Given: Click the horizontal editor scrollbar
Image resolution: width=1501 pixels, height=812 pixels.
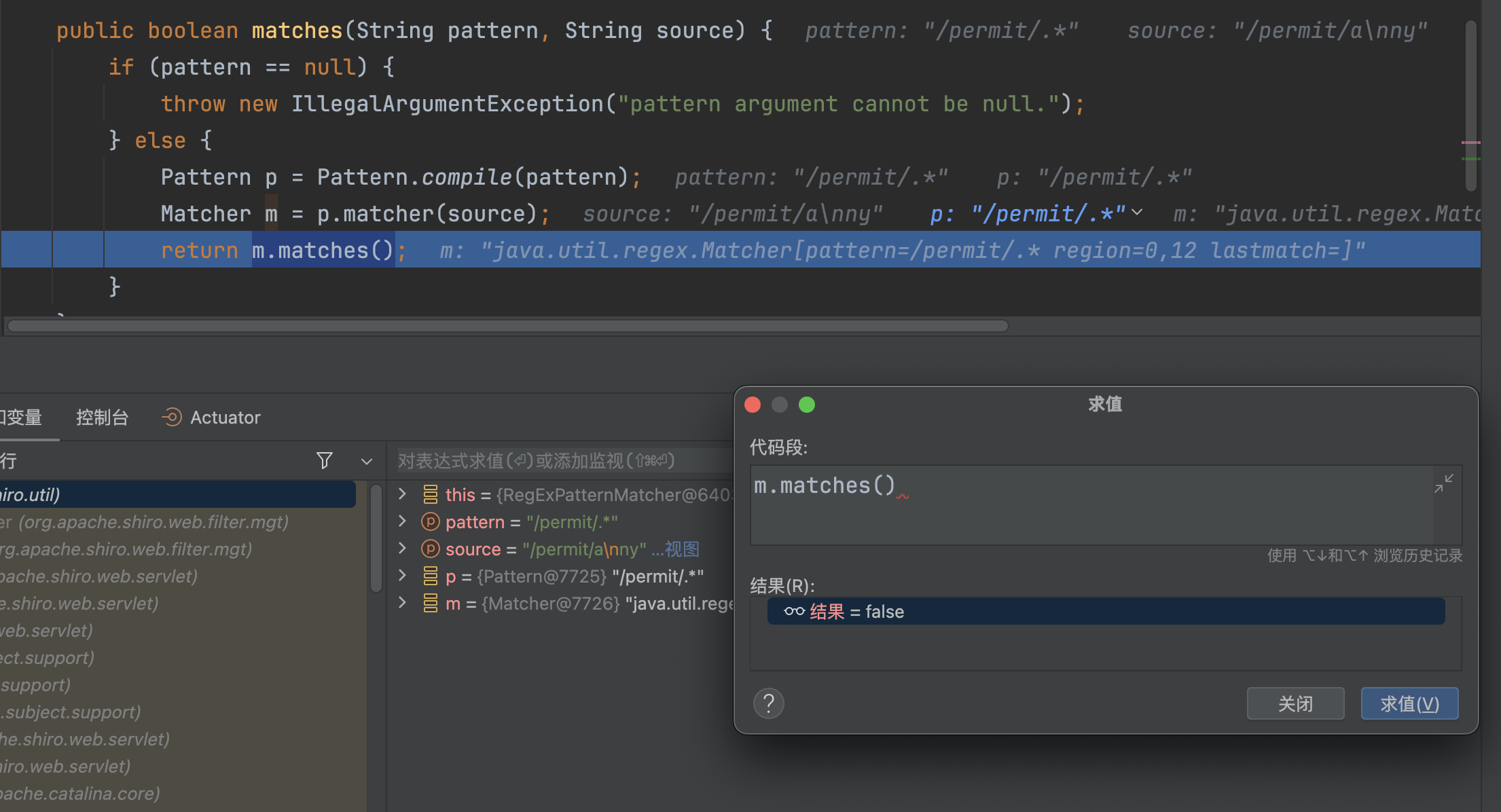Looking at the screenshot, I should [508, 327].
